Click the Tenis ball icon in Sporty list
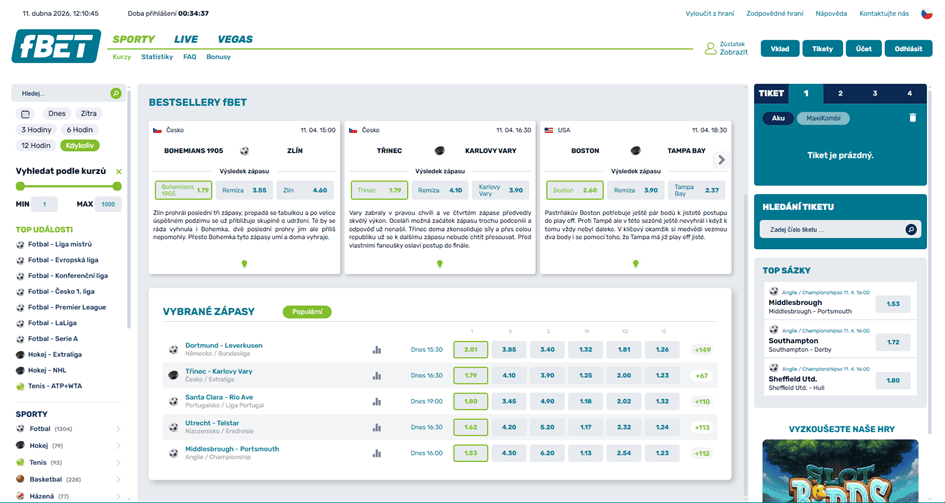Image resolution: width=945 pixels, height=503 pixels. point(20,463)
